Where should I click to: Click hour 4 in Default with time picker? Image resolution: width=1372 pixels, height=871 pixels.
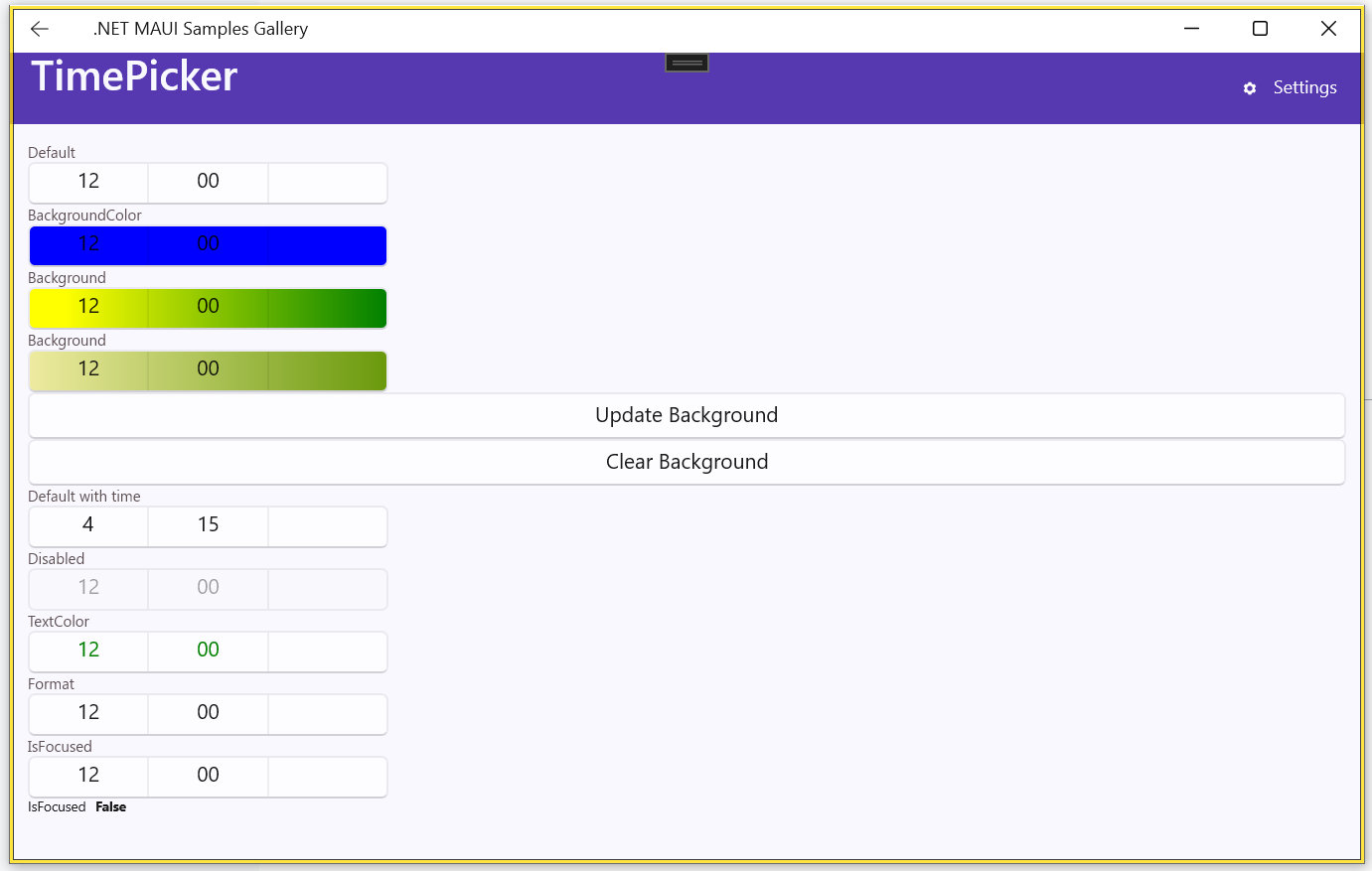point(88,525)
